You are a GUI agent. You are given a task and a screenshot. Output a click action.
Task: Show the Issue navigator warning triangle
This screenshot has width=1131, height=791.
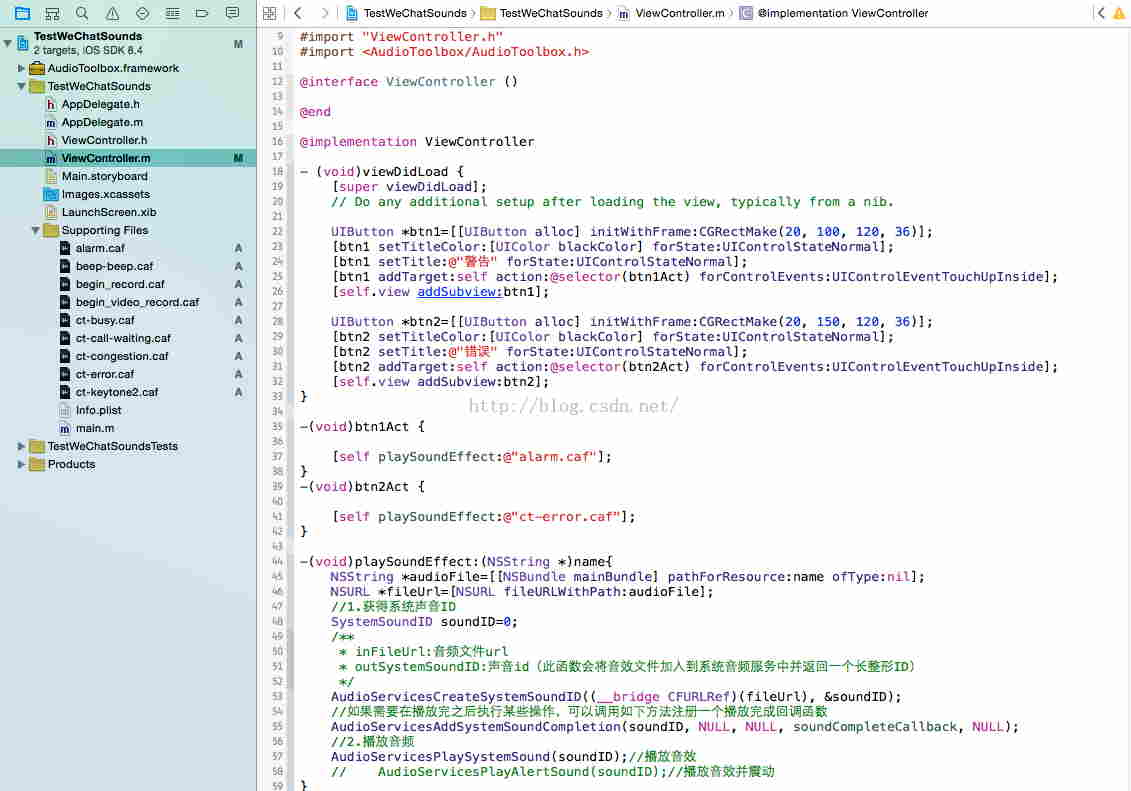(112, 13)
